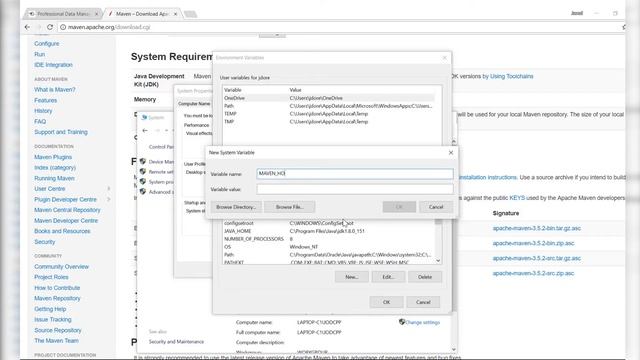Click the maven.apache.org address bar
This screenshot has height=360, width=640.
click(x=339, y=27)
